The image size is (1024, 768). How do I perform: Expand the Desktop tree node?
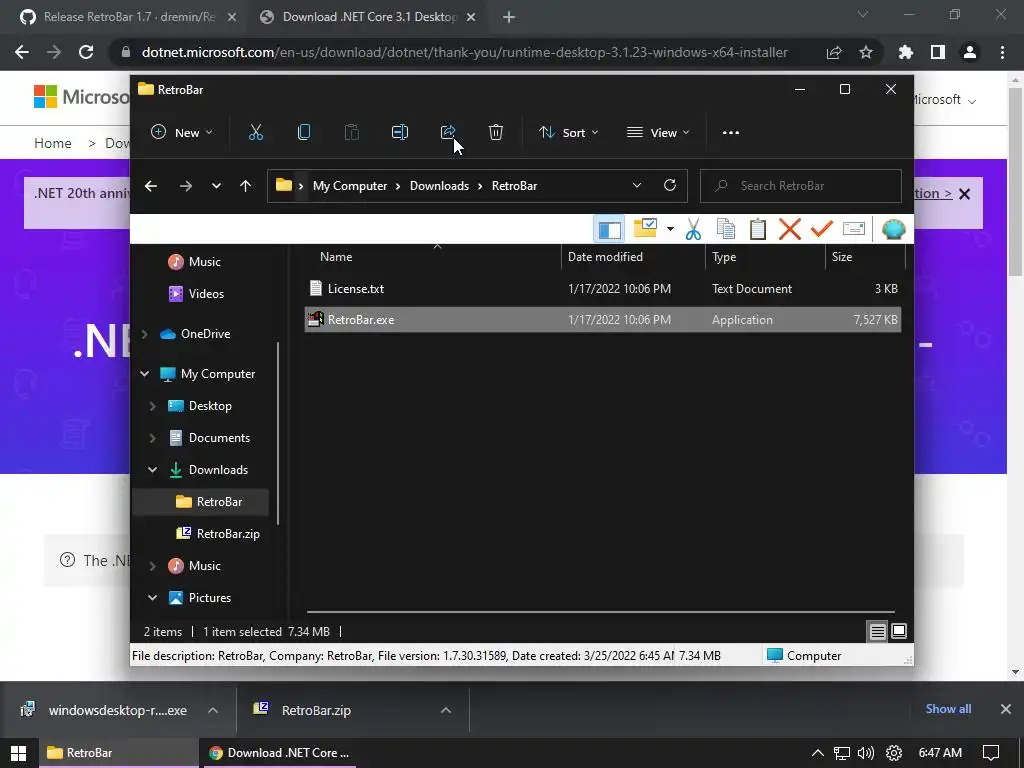(152, 406)
